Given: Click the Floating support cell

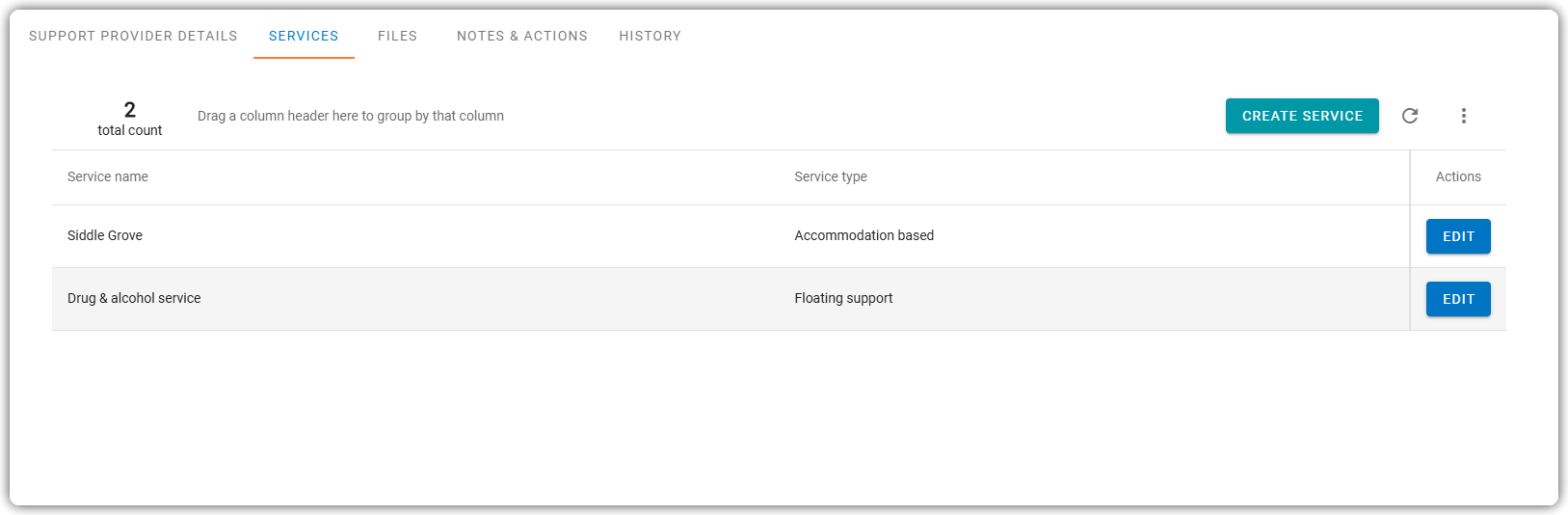Looking at the screenshot, I should pos(843,298).
